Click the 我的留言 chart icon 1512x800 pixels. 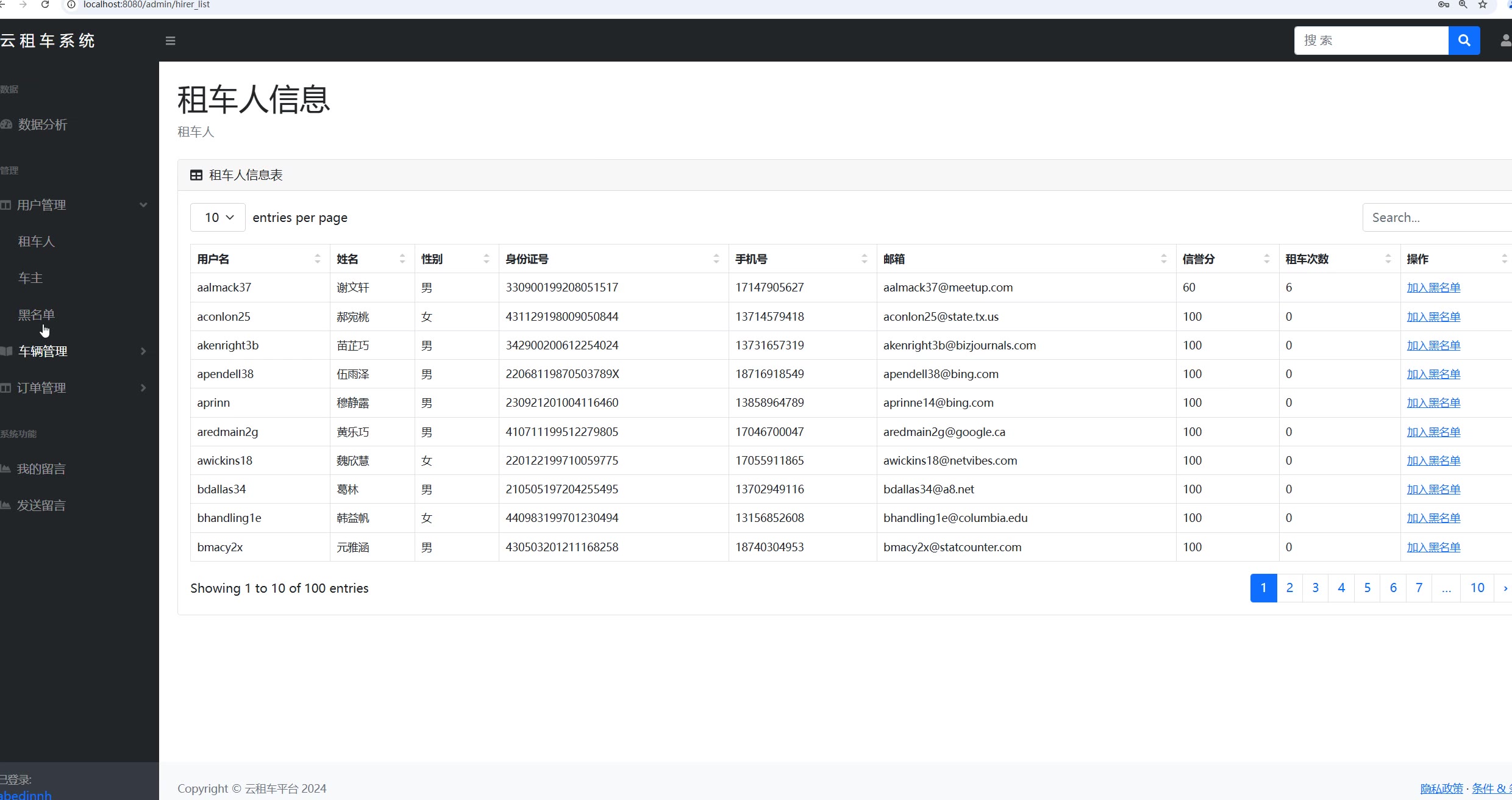[5, 468]
